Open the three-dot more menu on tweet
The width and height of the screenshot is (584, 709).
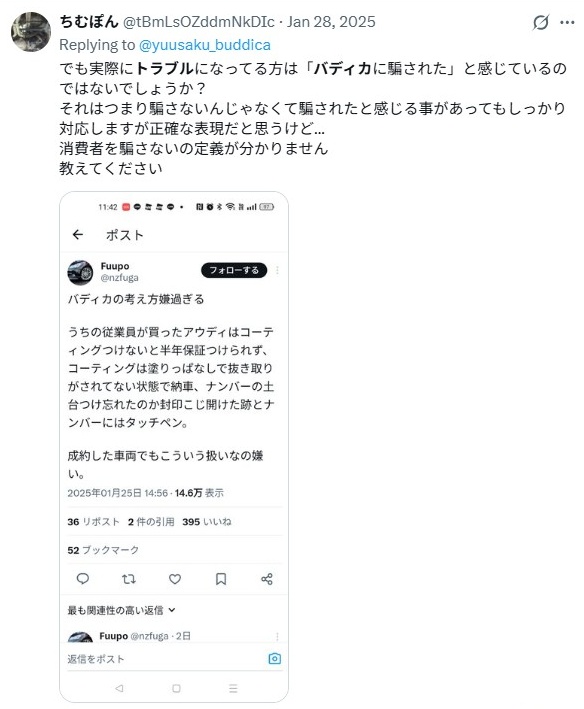(567, 22)
